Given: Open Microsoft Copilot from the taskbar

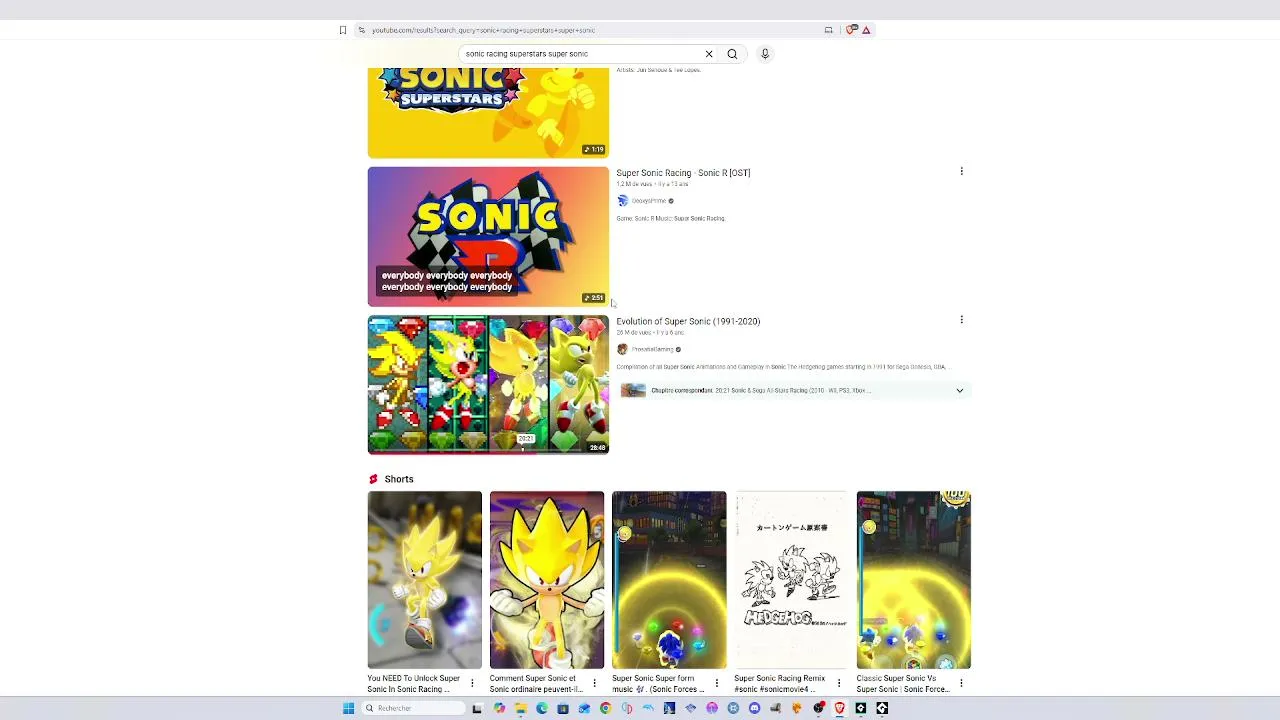Looking at the screenshot, I should tap(499, 708).
